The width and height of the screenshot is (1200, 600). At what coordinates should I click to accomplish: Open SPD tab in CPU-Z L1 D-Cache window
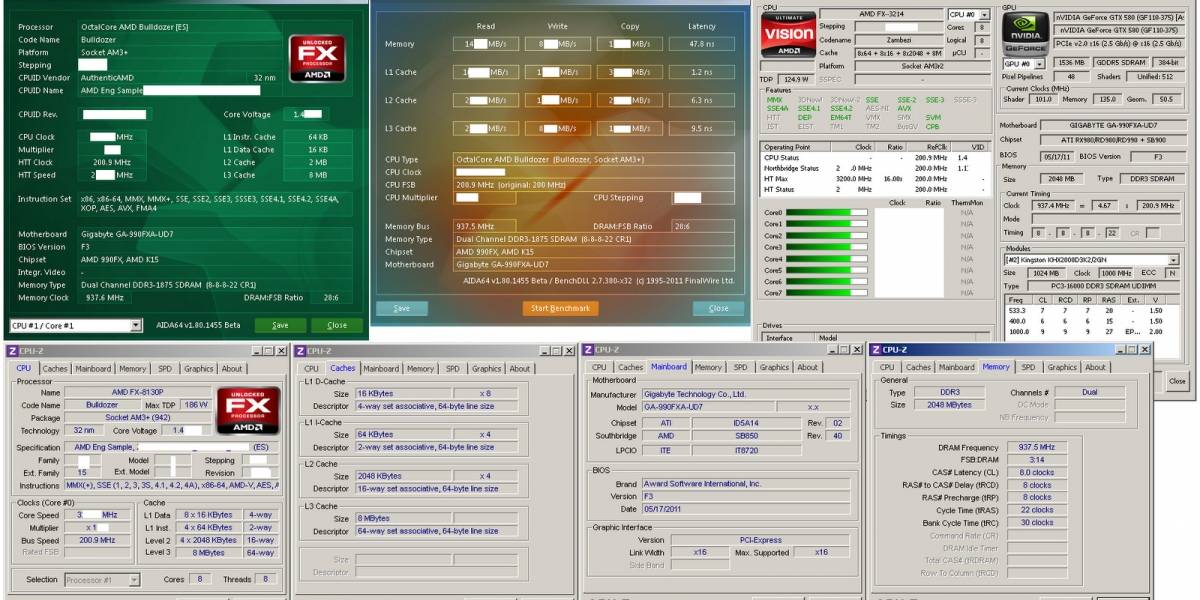coord(453,368)
